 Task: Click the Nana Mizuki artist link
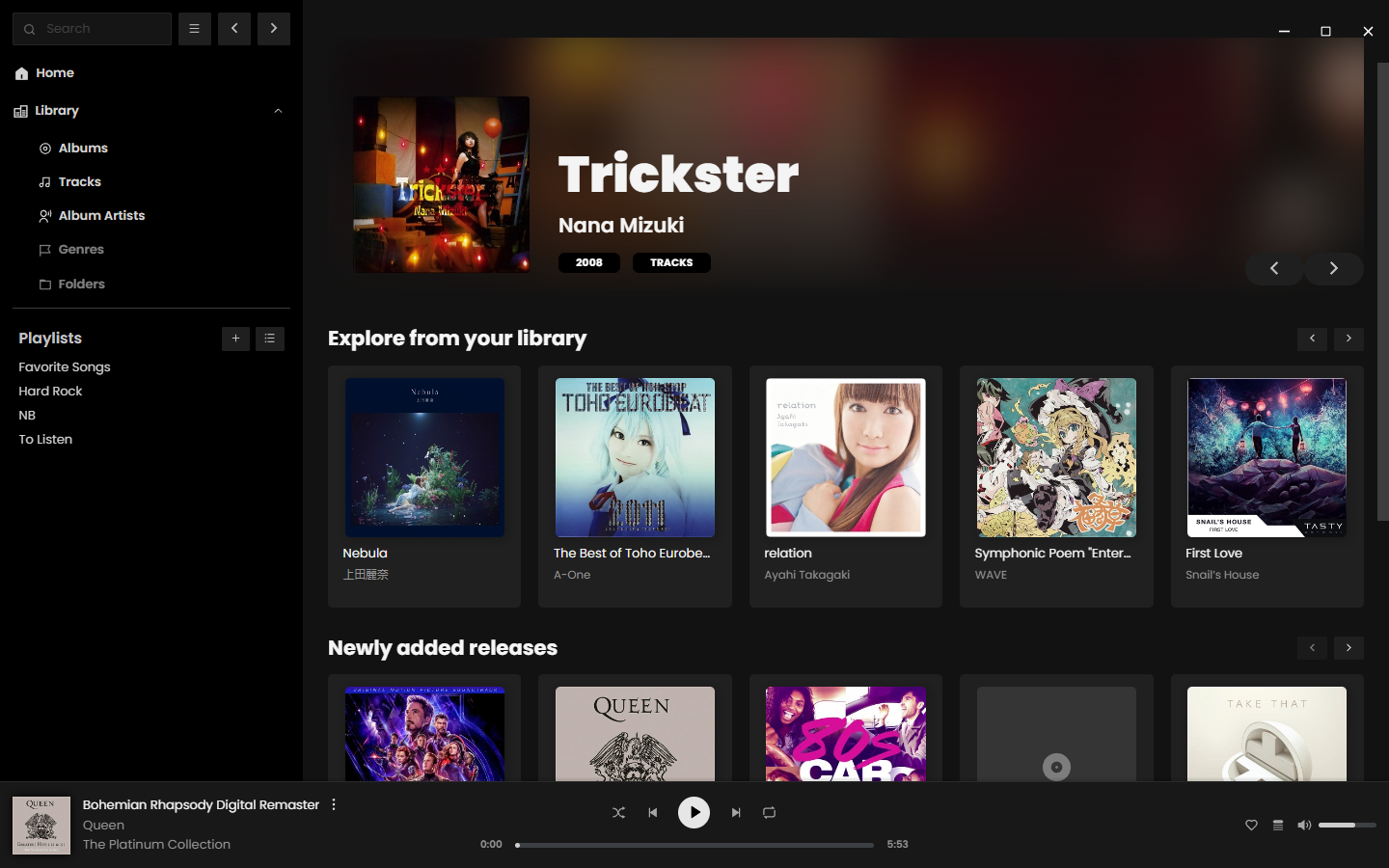[621, 226]
